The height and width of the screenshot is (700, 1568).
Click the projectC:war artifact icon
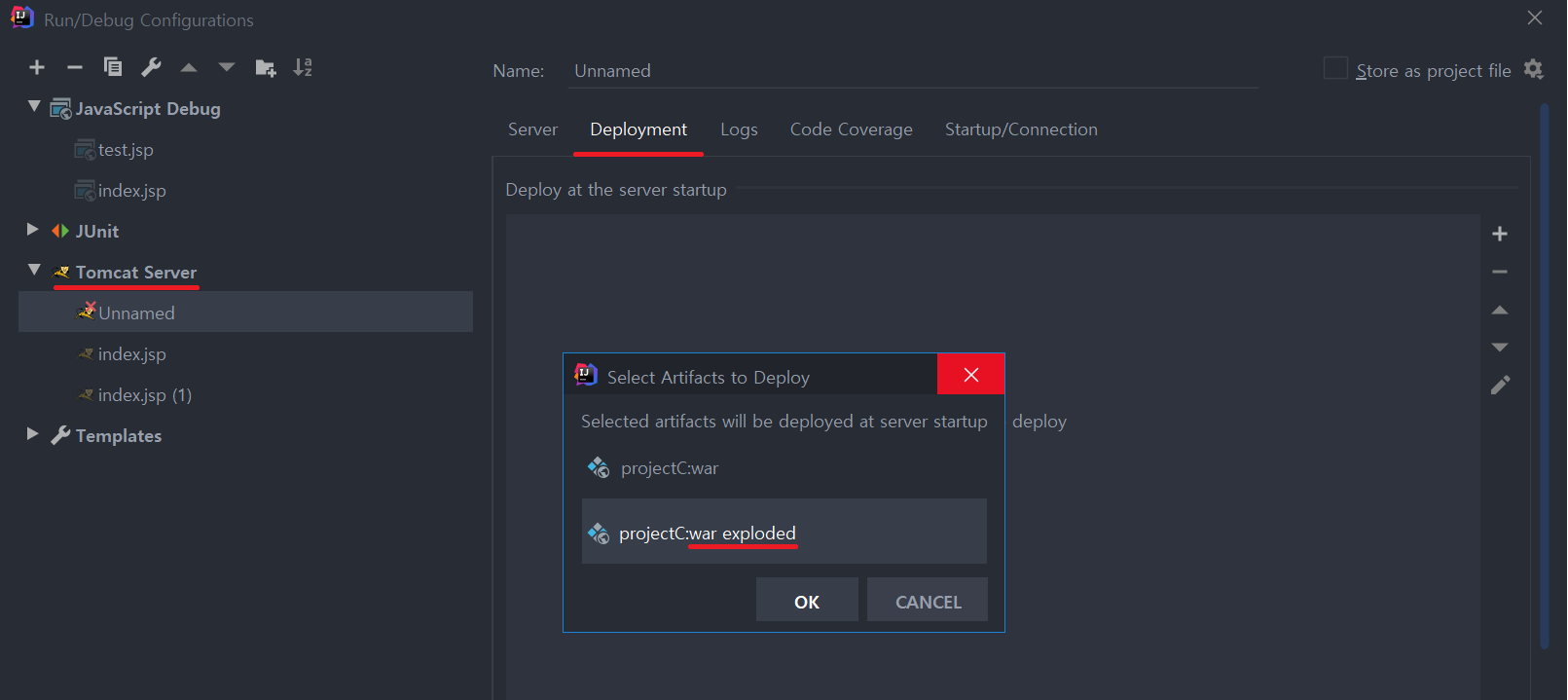(599, 468)
